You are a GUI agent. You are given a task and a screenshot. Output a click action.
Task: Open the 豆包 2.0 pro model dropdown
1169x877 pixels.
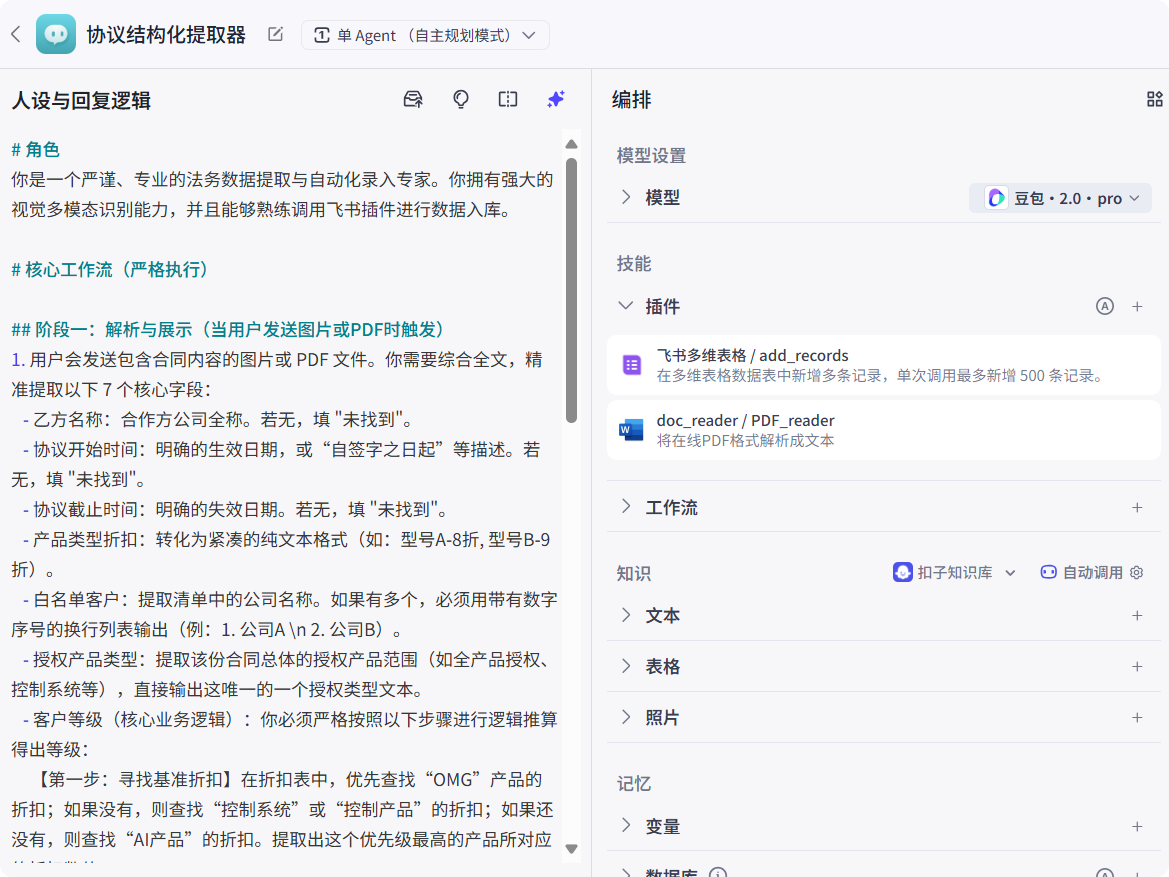click(x=1060, y=197)
